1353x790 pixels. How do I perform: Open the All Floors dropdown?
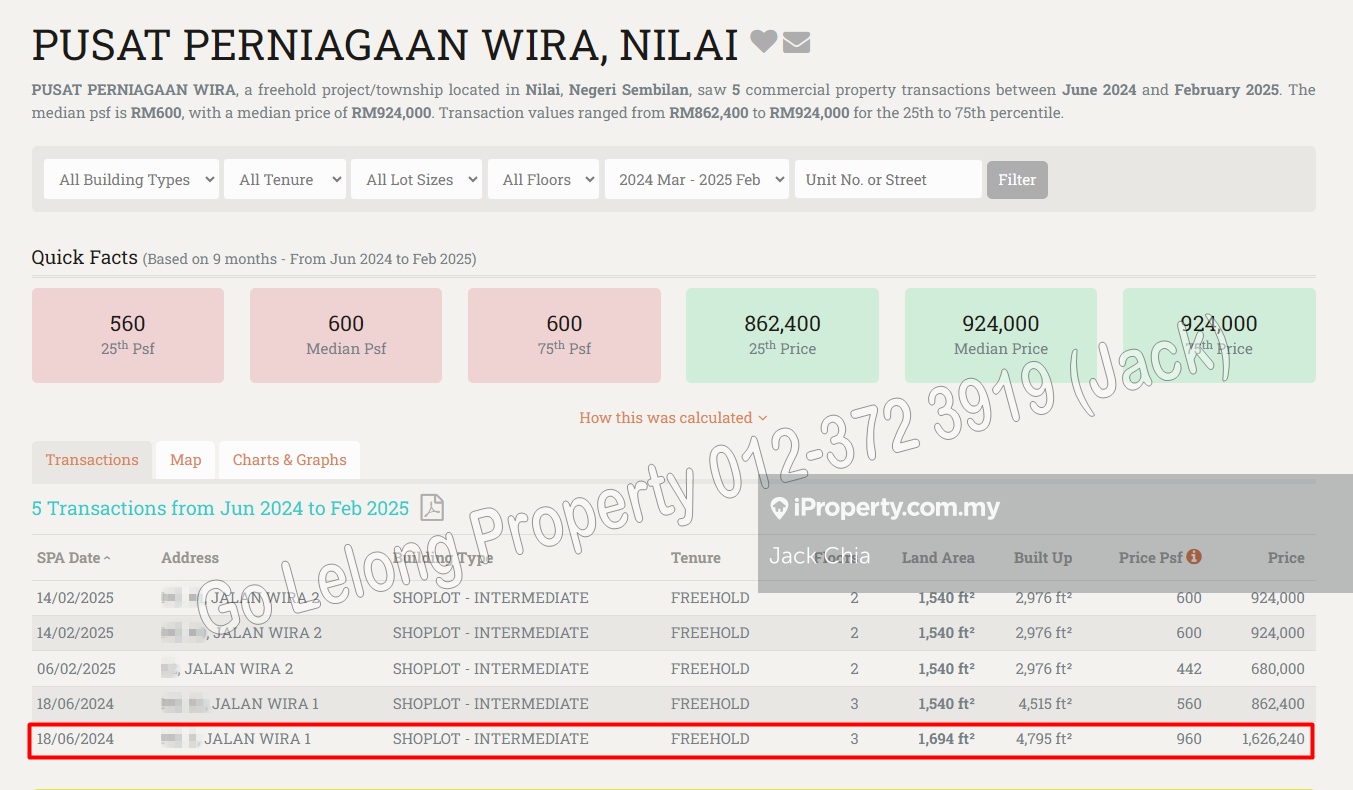coord(544,180)
